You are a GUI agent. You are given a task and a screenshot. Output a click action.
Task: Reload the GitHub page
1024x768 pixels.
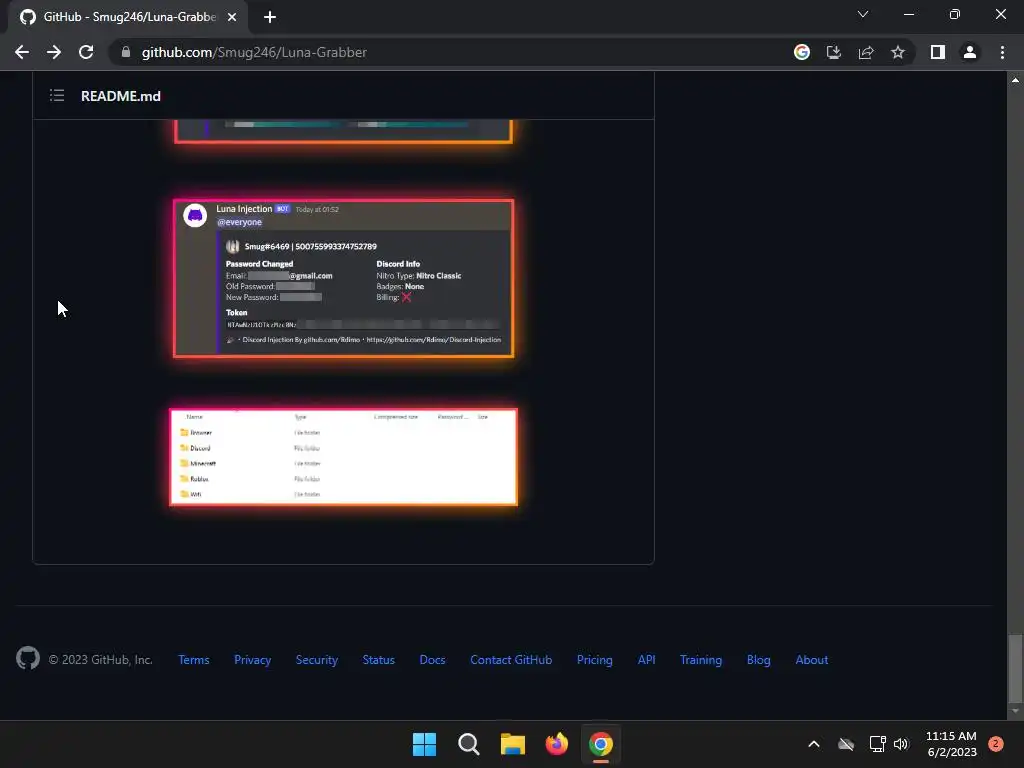click(x=86, y=52)
